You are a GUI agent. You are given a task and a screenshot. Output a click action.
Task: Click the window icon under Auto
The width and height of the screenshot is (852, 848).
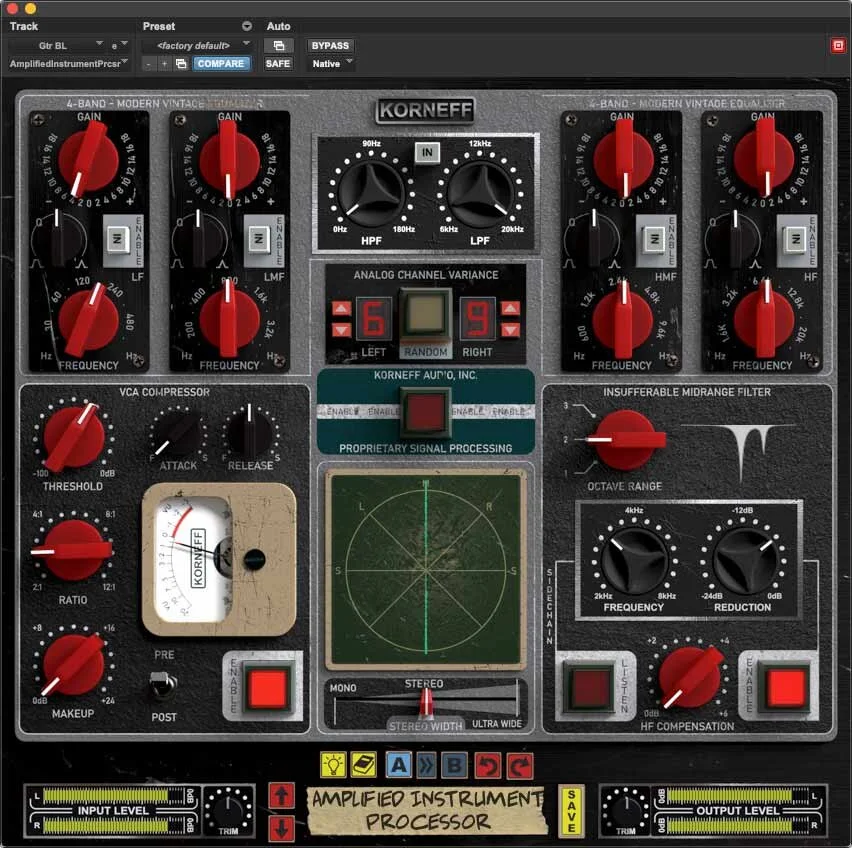279,46
